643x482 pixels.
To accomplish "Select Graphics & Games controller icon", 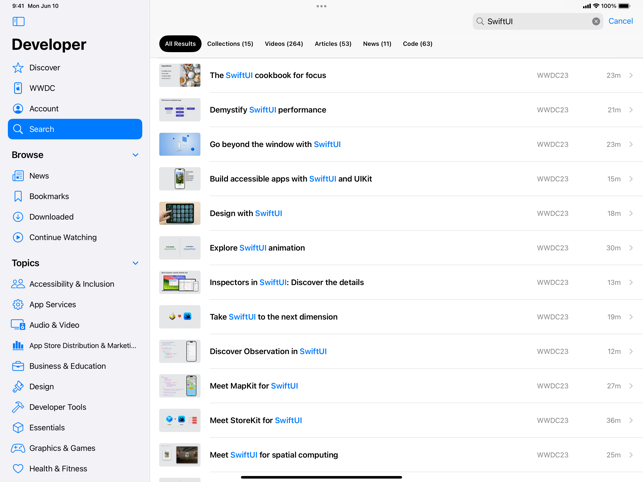I will 18,448.
